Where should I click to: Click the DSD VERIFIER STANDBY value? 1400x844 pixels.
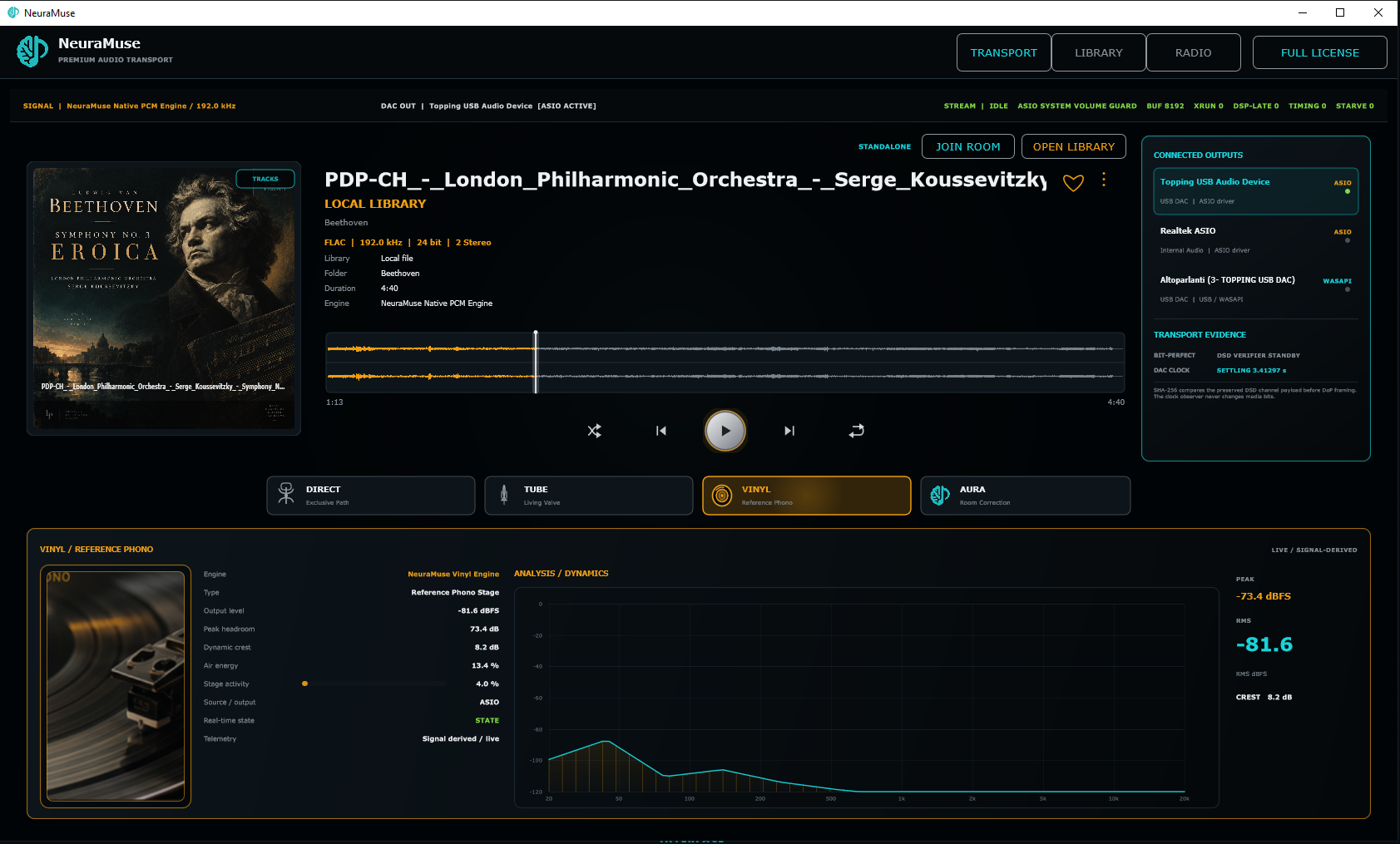click(1259, 356)
